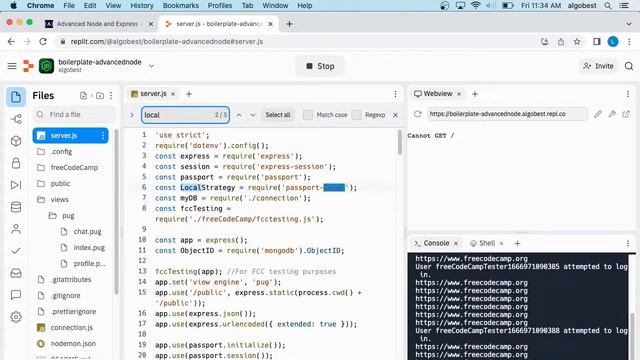Open the Secrets lock icon
Viewport: 640px width, 360px height.
[x=16, y=163]
